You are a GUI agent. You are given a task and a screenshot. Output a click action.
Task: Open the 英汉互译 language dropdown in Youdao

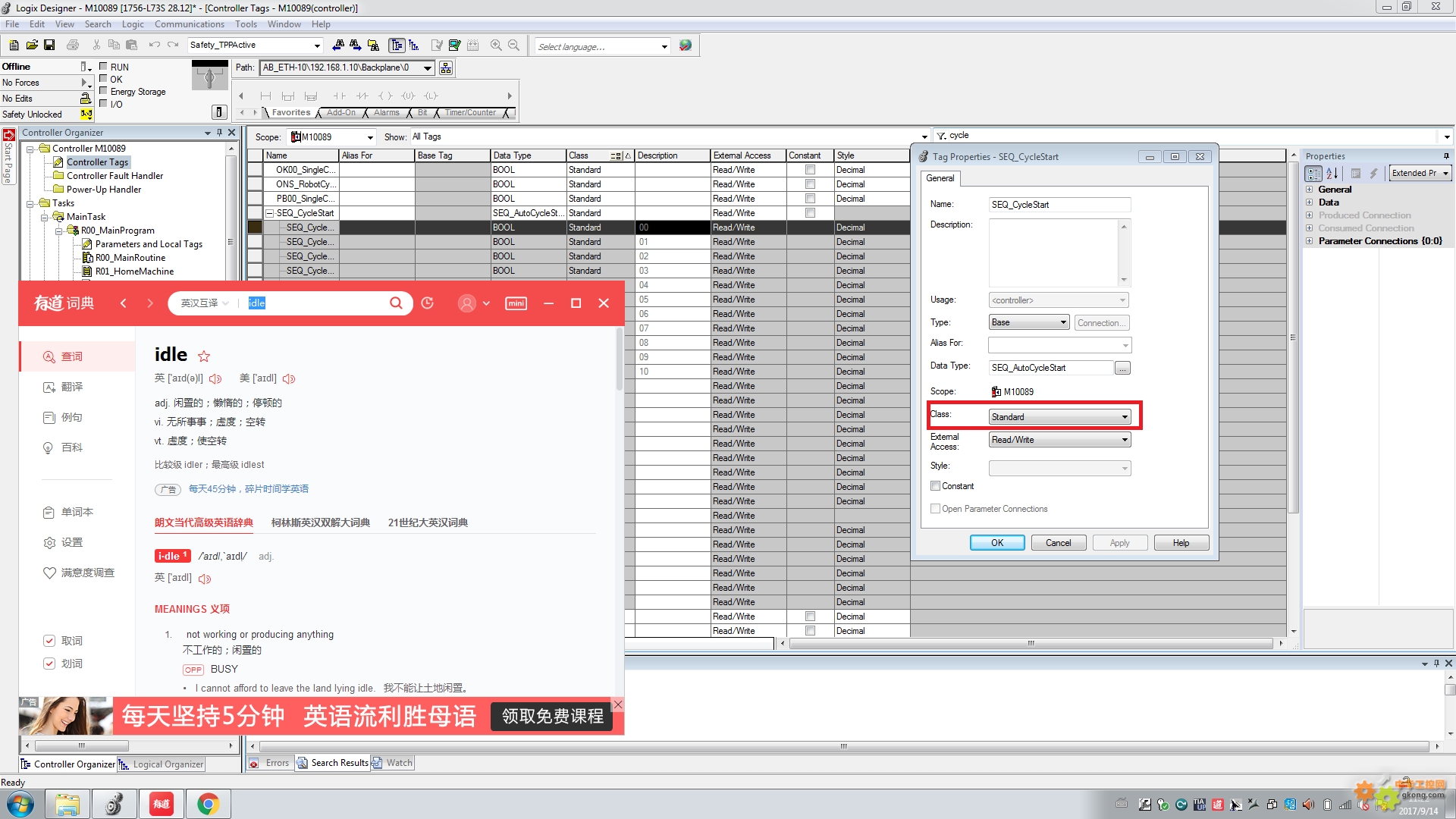click(x=205, y=303)
